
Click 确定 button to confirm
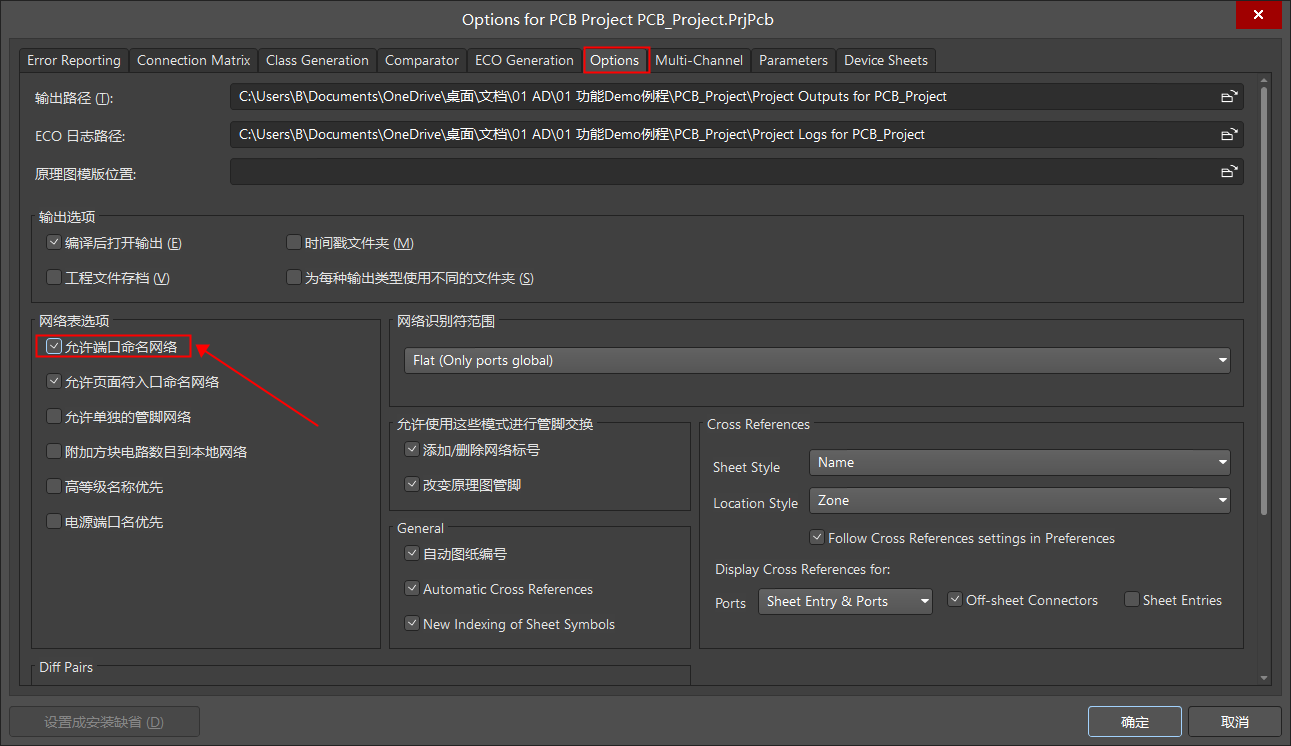[1134, 722]
